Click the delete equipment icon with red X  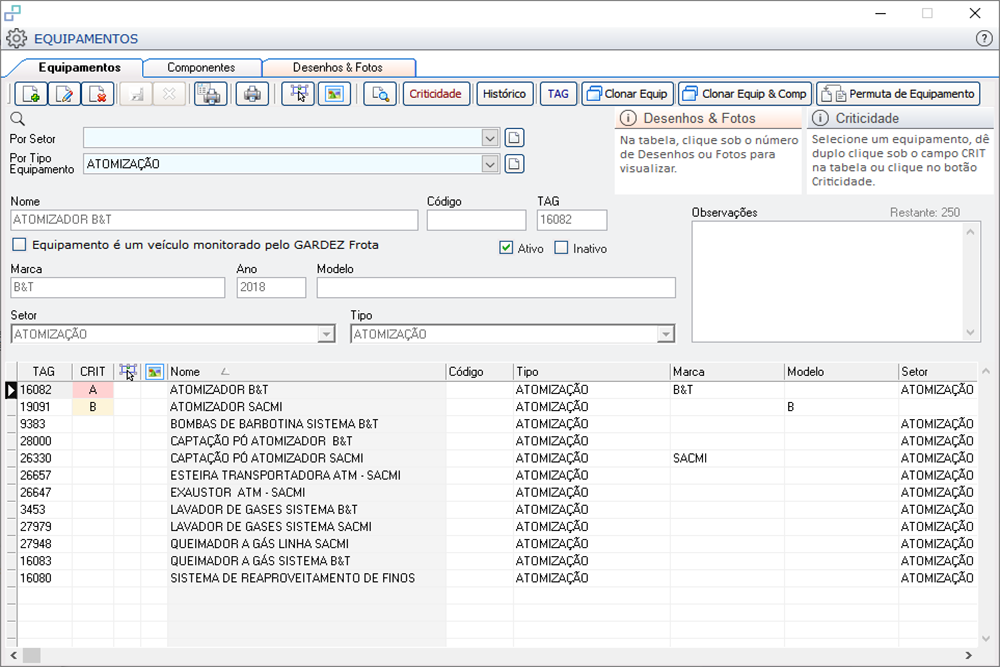click(x=98, y=94)
